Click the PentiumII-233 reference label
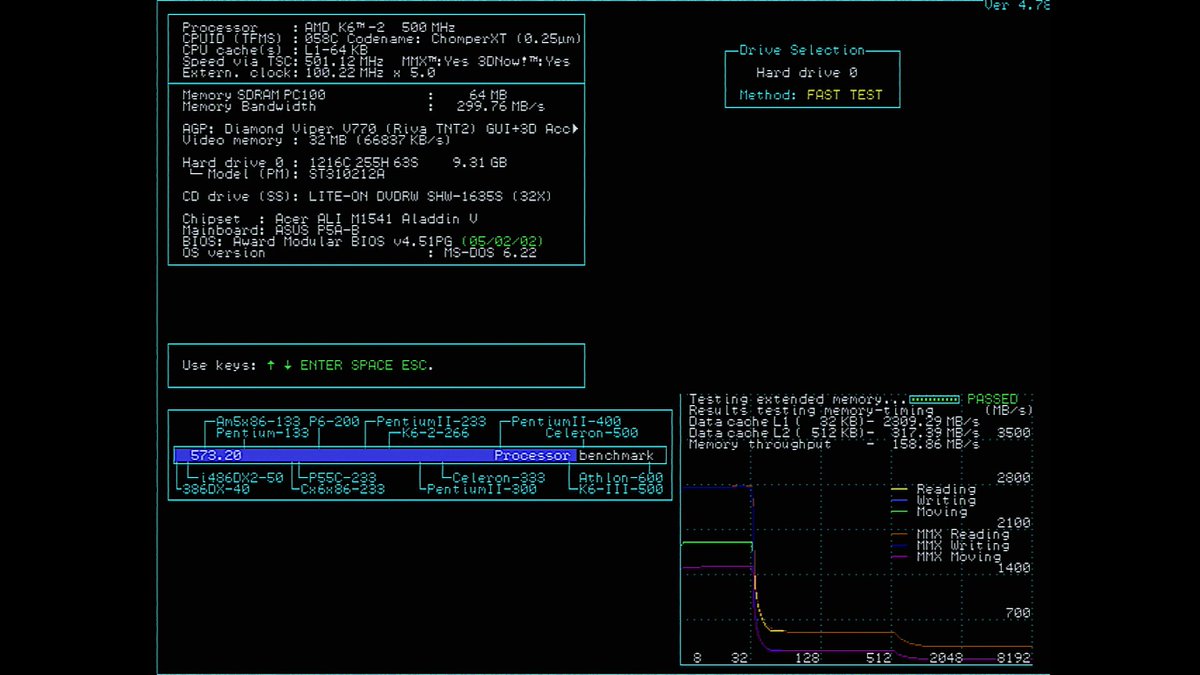The width and height of the screenshot is (1200, 675). [x=431, y=422]
